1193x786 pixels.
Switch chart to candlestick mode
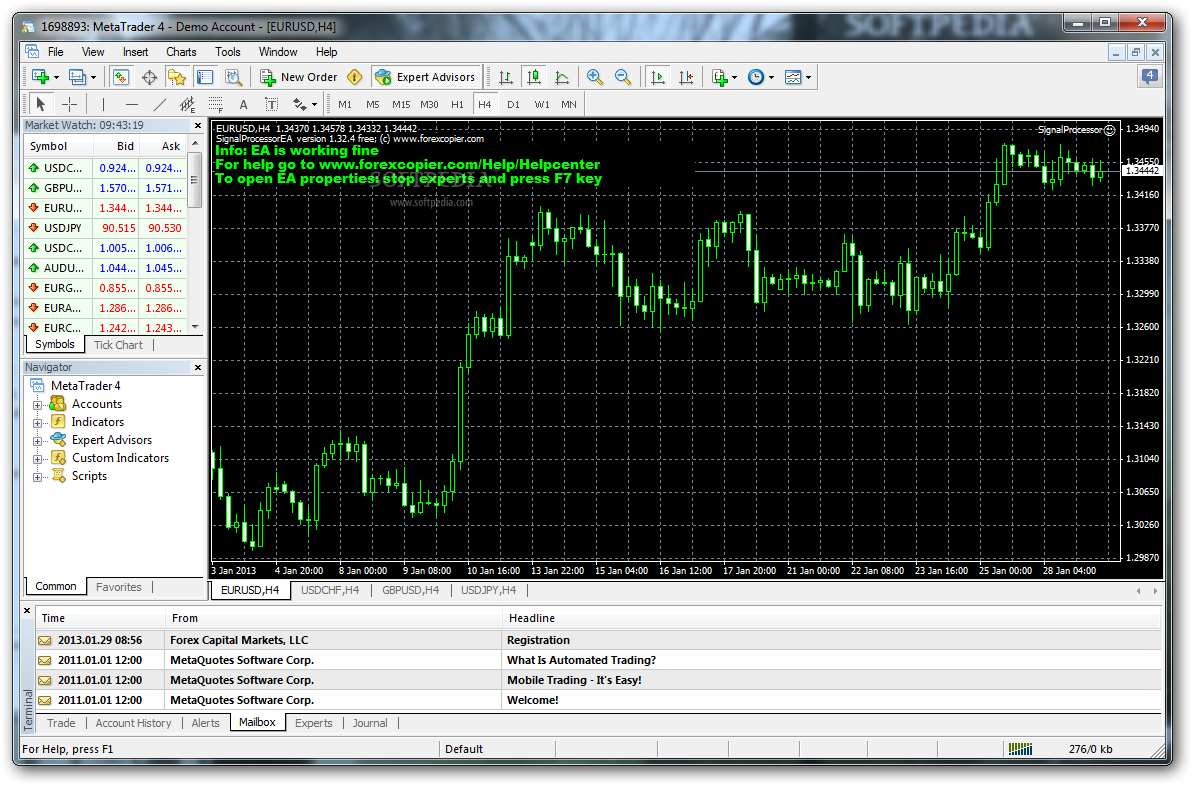[534, 77]
